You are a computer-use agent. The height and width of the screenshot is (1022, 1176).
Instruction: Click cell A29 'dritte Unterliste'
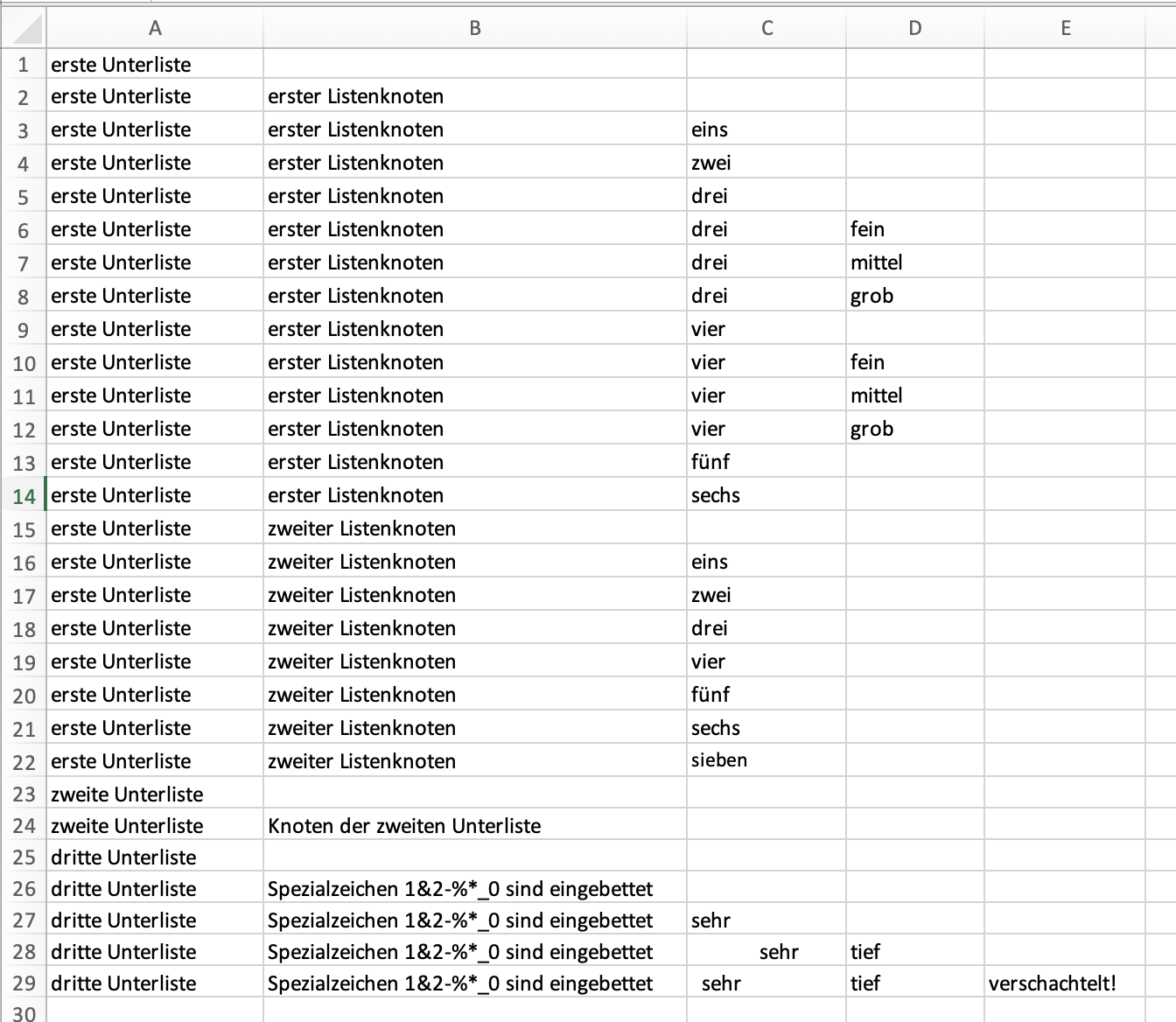click(x=155, y=983)
